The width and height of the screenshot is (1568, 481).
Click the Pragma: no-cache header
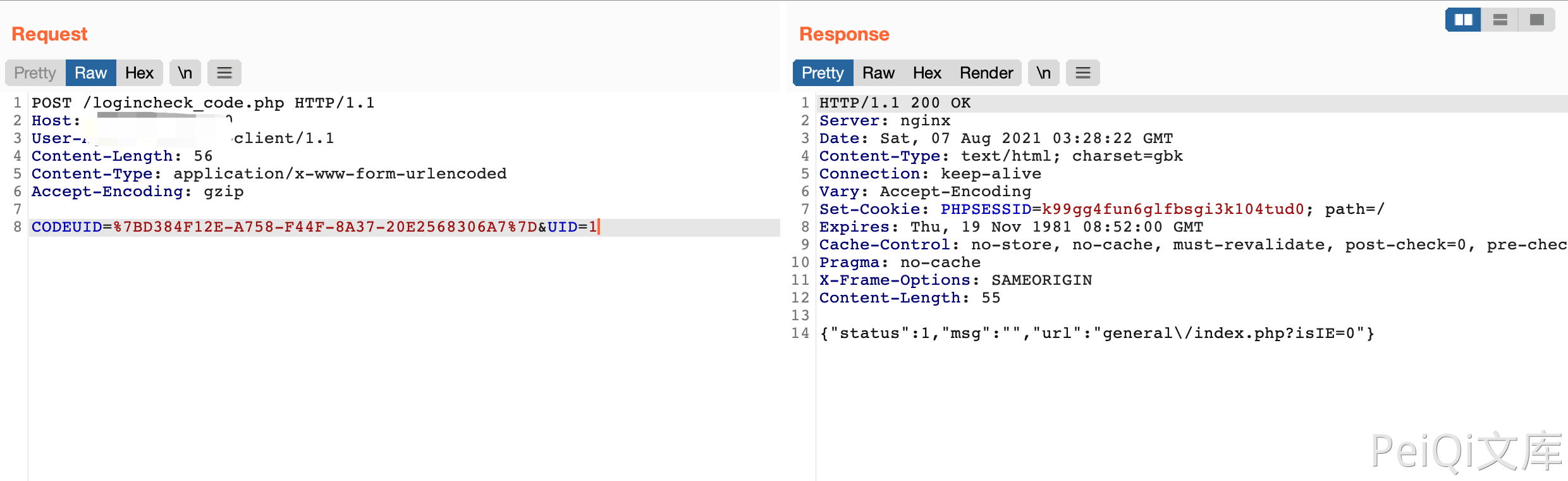point(900,262)
